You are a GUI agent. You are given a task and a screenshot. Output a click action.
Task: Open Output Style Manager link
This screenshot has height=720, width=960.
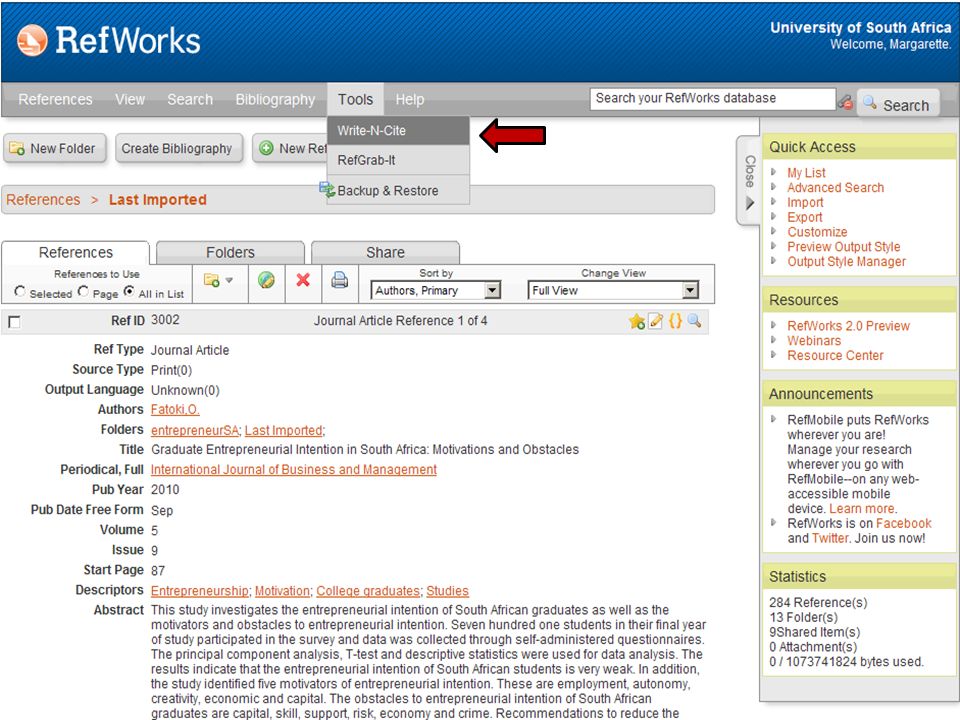[846, 261]
